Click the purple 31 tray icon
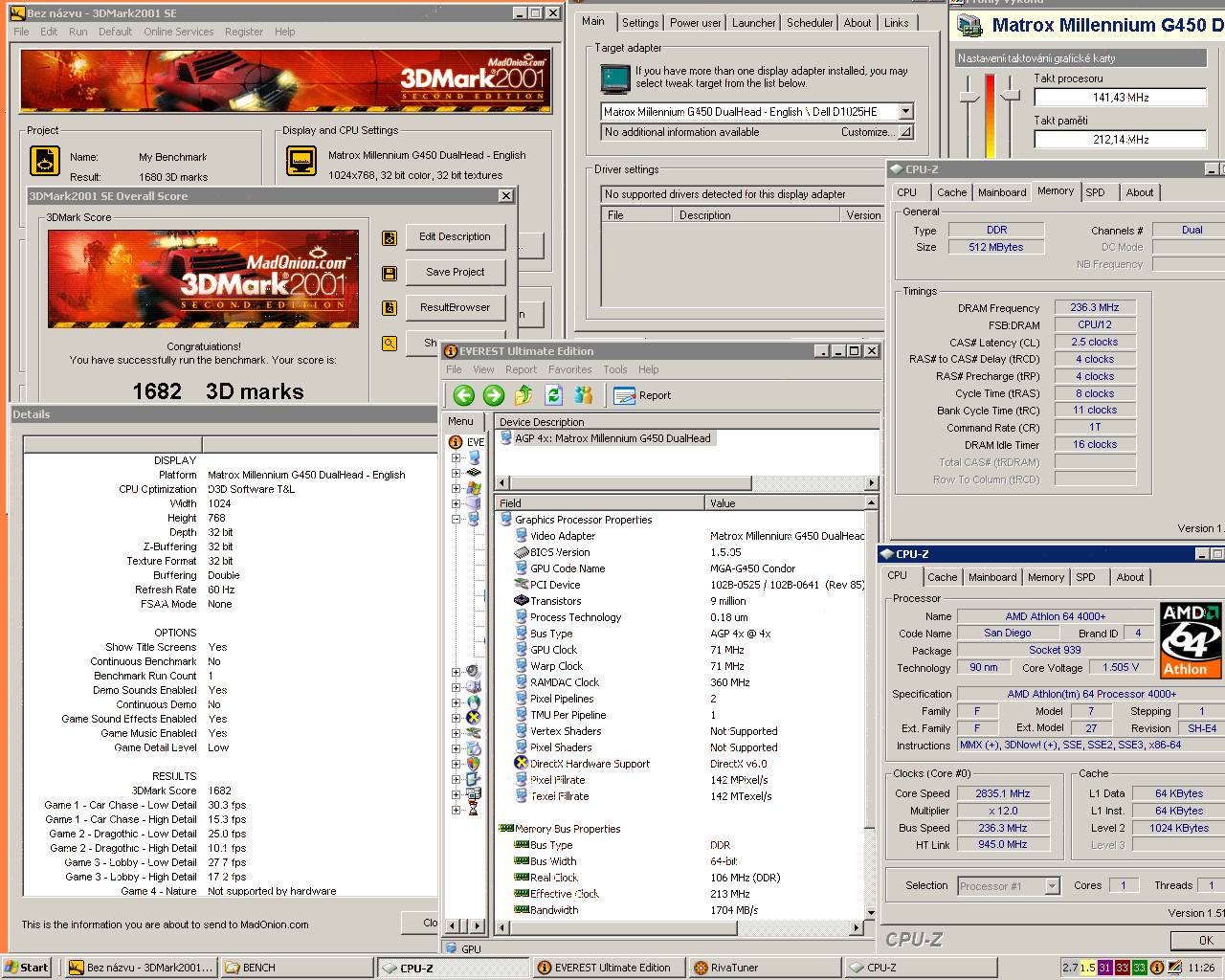Image resolution: width=1225 pixels, height=980 pixels. point(1104,968)
